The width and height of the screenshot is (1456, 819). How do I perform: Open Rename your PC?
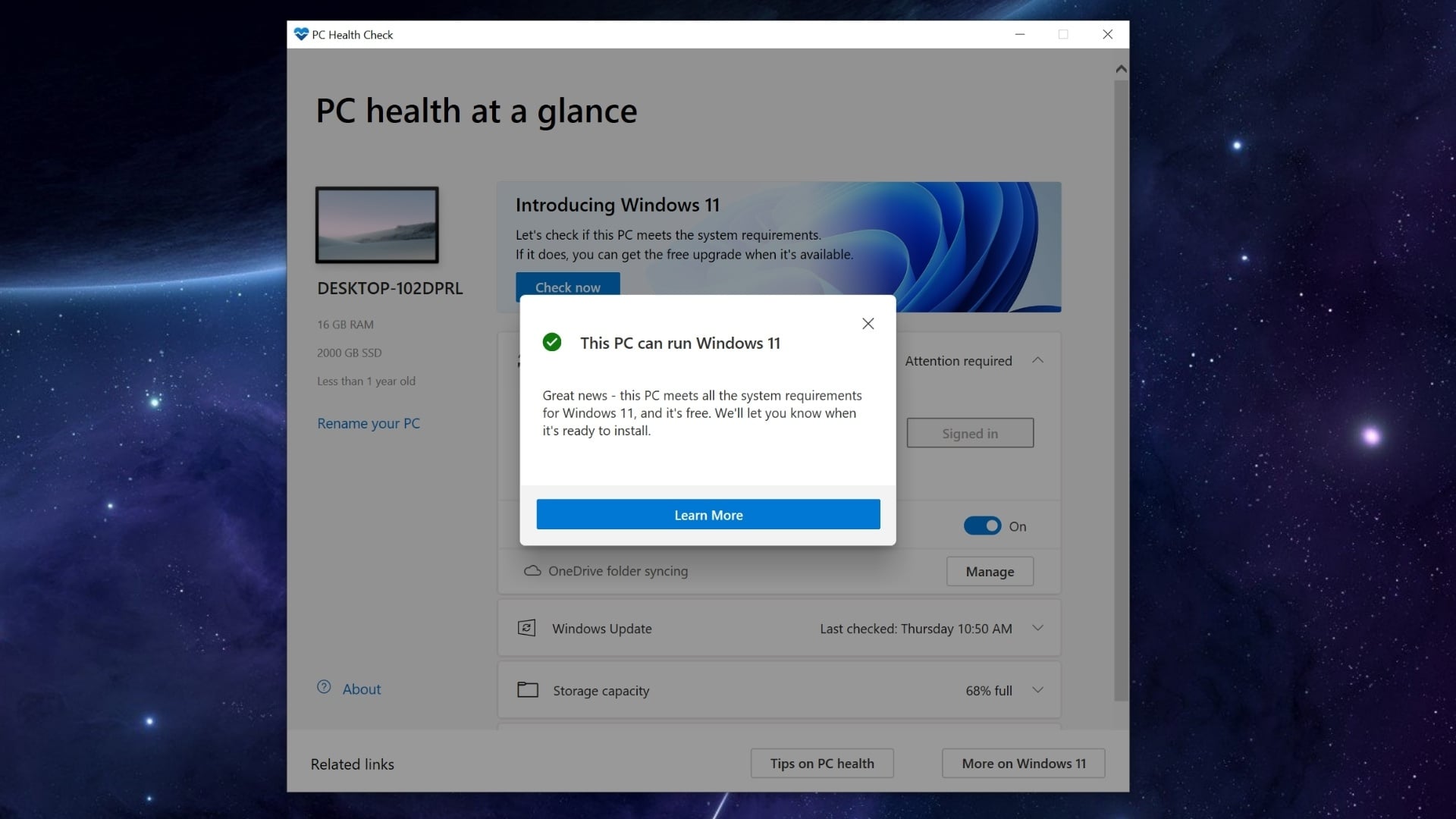coord(369,422)
